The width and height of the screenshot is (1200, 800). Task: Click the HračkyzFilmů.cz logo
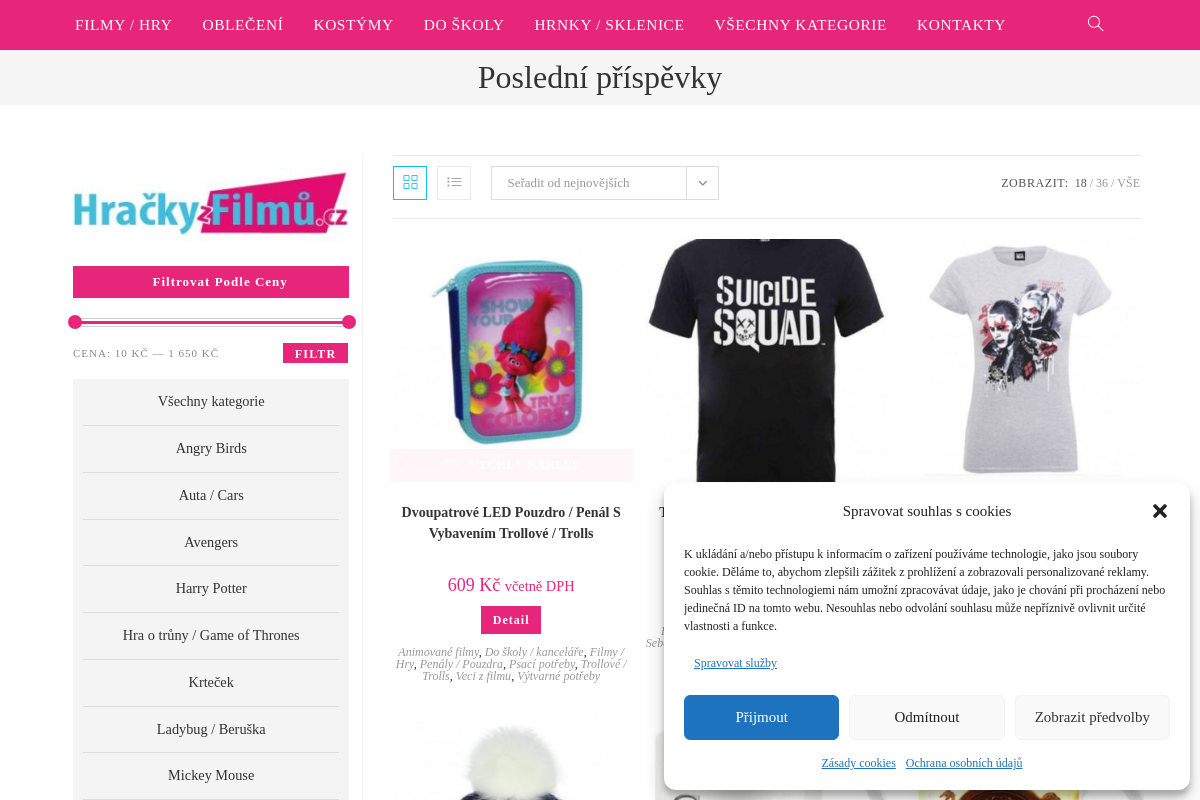click(211, 205)
